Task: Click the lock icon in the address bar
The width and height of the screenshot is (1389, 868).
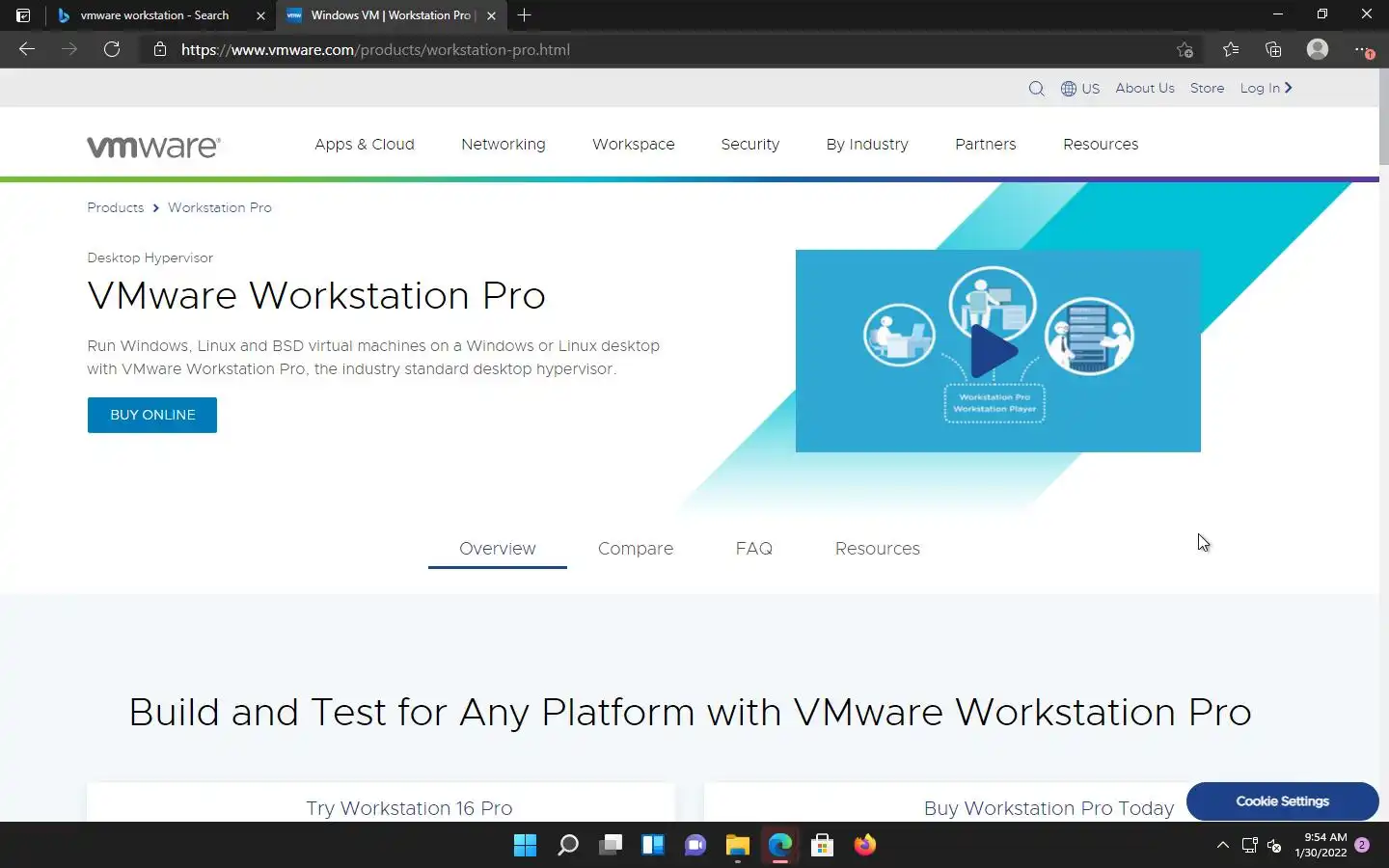Action: point(160,49)
